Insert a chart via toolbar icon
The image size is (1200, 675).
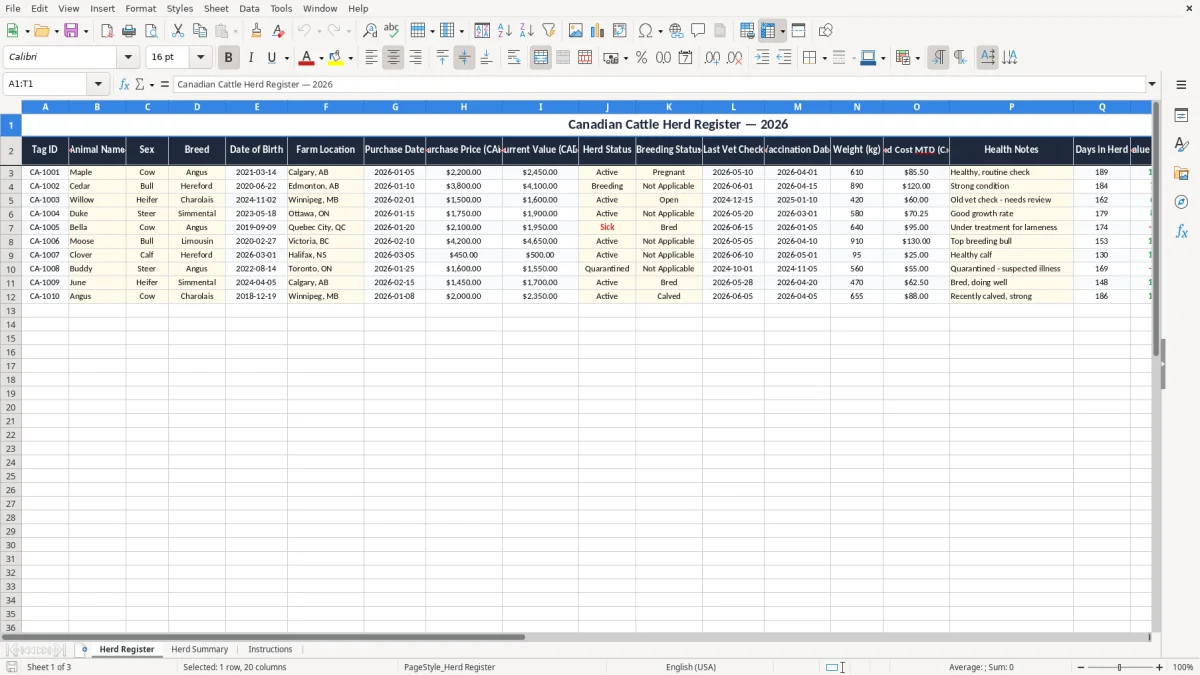coord(598,31)
